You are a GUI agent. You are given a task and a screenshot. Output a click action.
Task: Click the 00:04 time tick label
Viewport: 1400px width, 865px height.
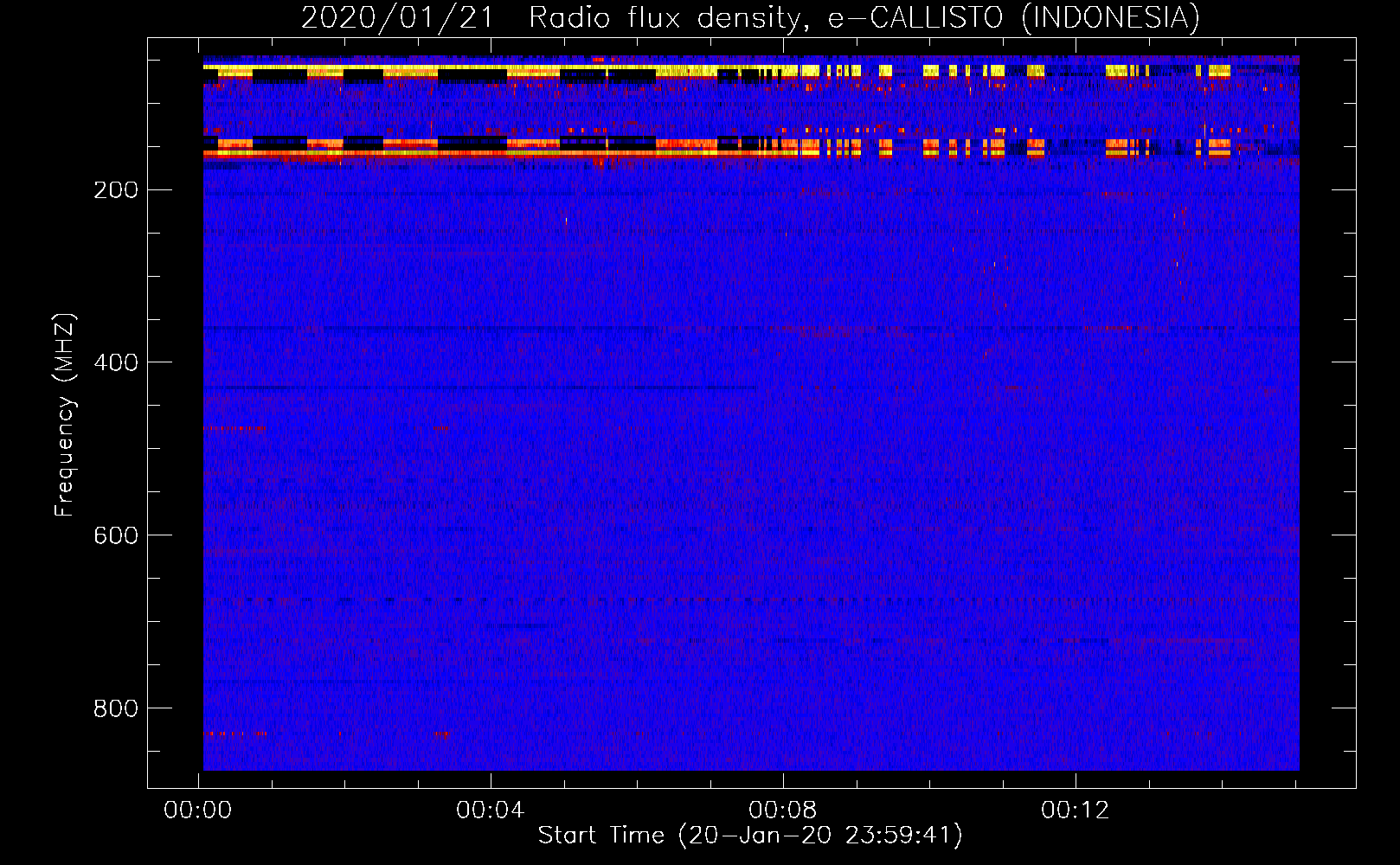[491, 811]
